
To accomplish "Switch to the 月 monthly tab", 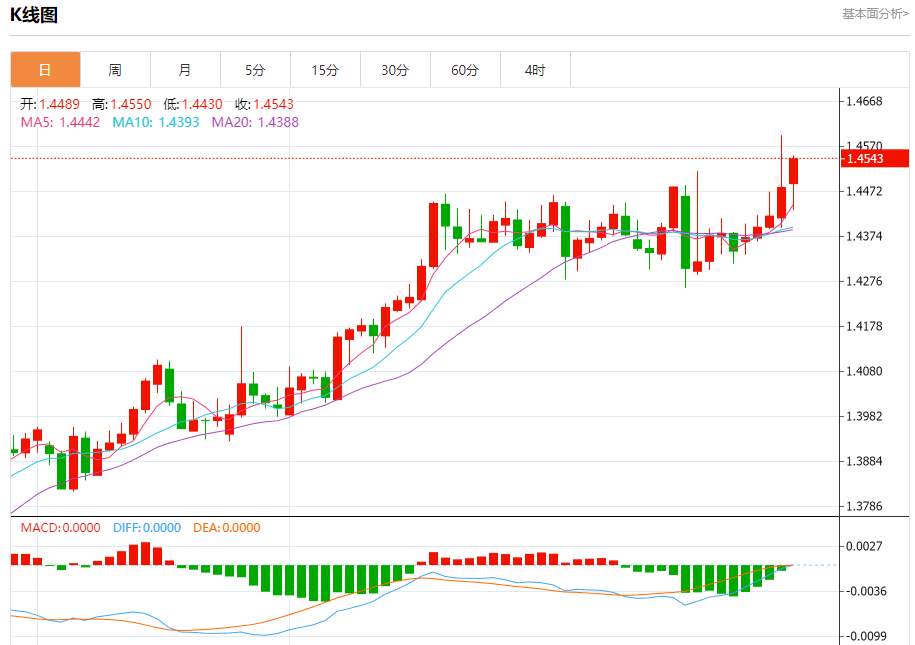I will pos(186,70).
